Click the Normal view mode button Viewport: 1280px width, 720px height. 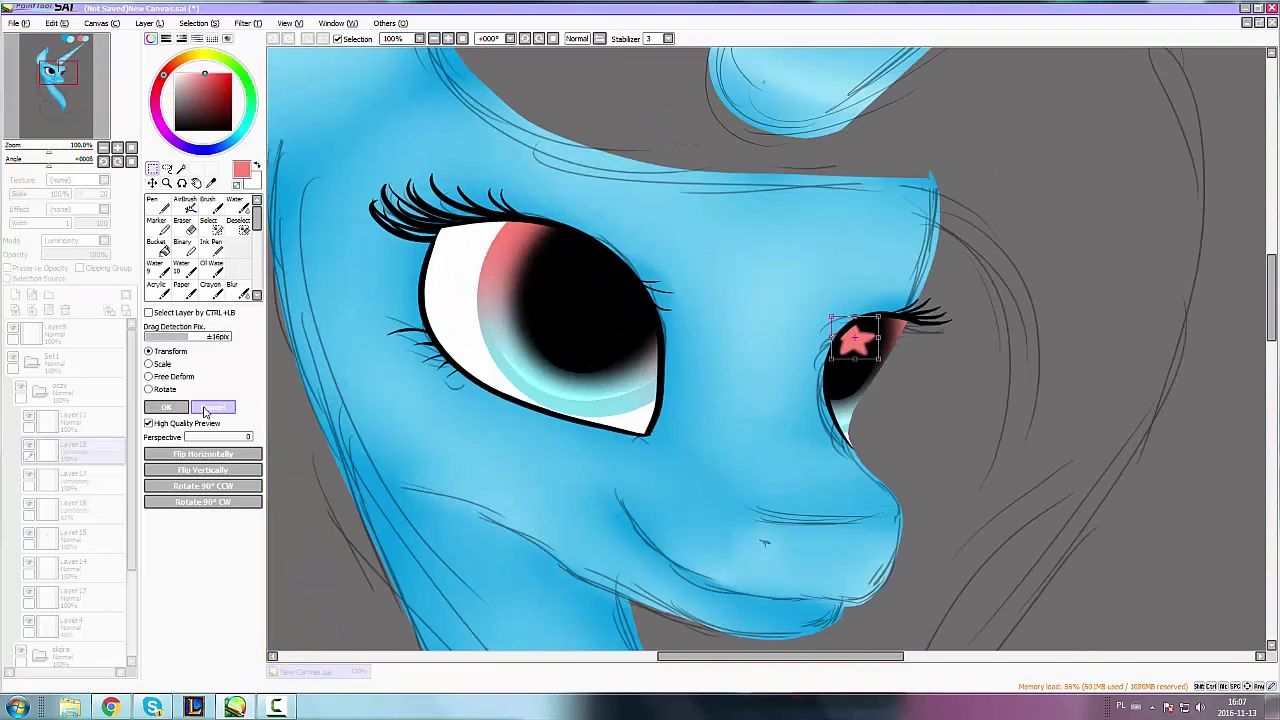(577, 38)
